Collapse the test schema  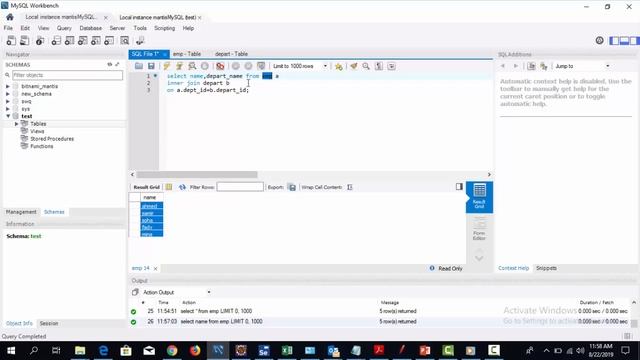8,116
